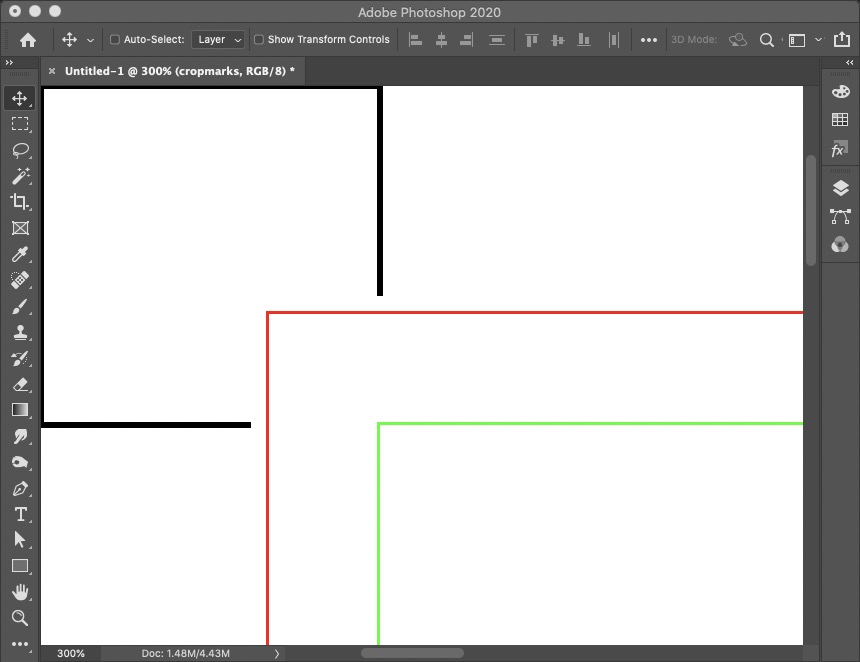
Task: Select the Move tool
Action: point(20,98)
